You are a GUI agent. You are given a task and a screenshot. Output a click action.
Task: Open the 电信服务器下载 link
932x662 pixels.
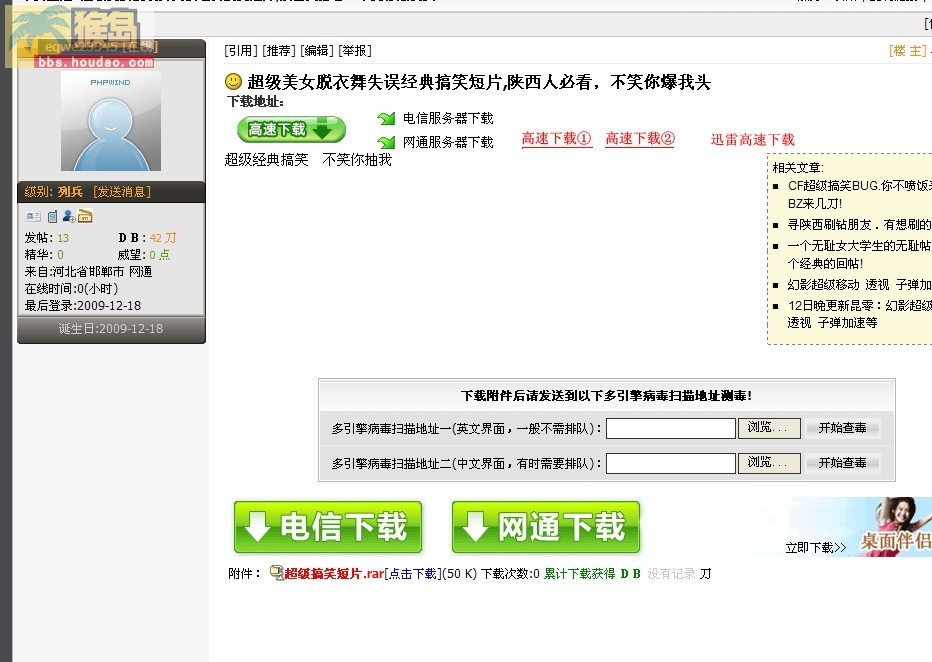(448, 118)
